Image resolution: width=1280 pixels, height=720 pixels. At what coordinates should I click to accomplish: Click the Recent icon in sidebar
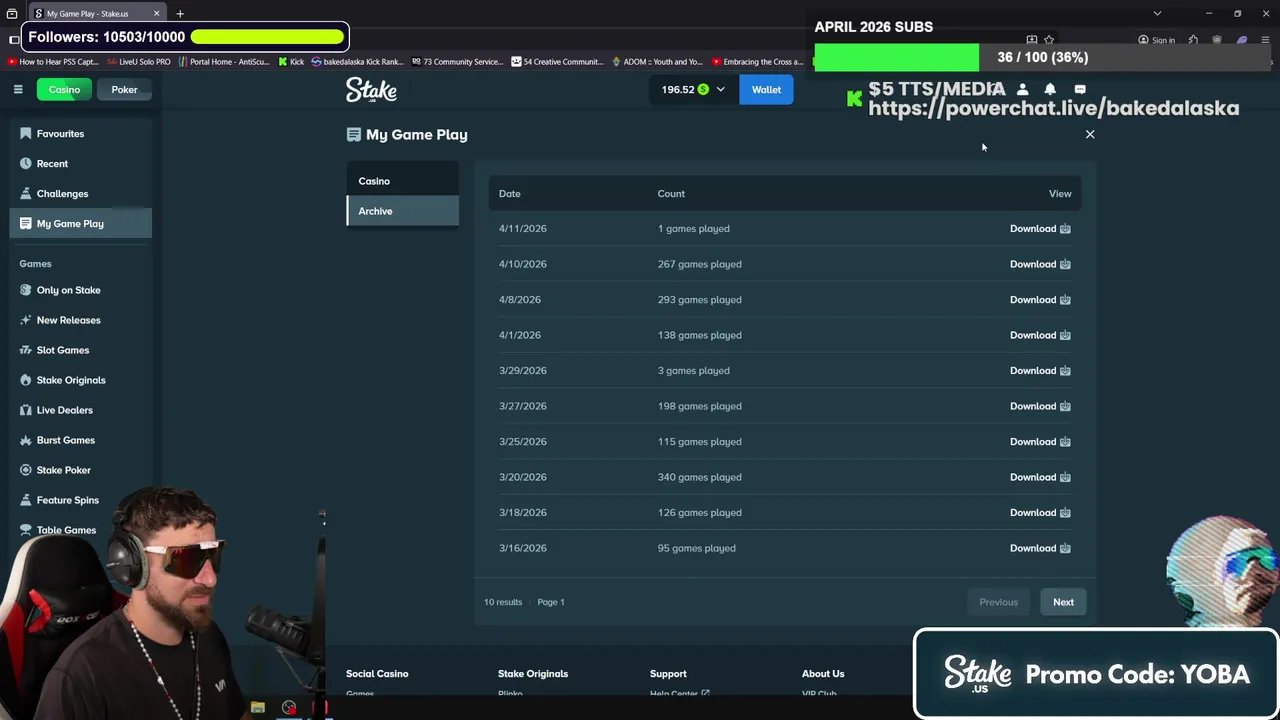(x=26, y=163)
